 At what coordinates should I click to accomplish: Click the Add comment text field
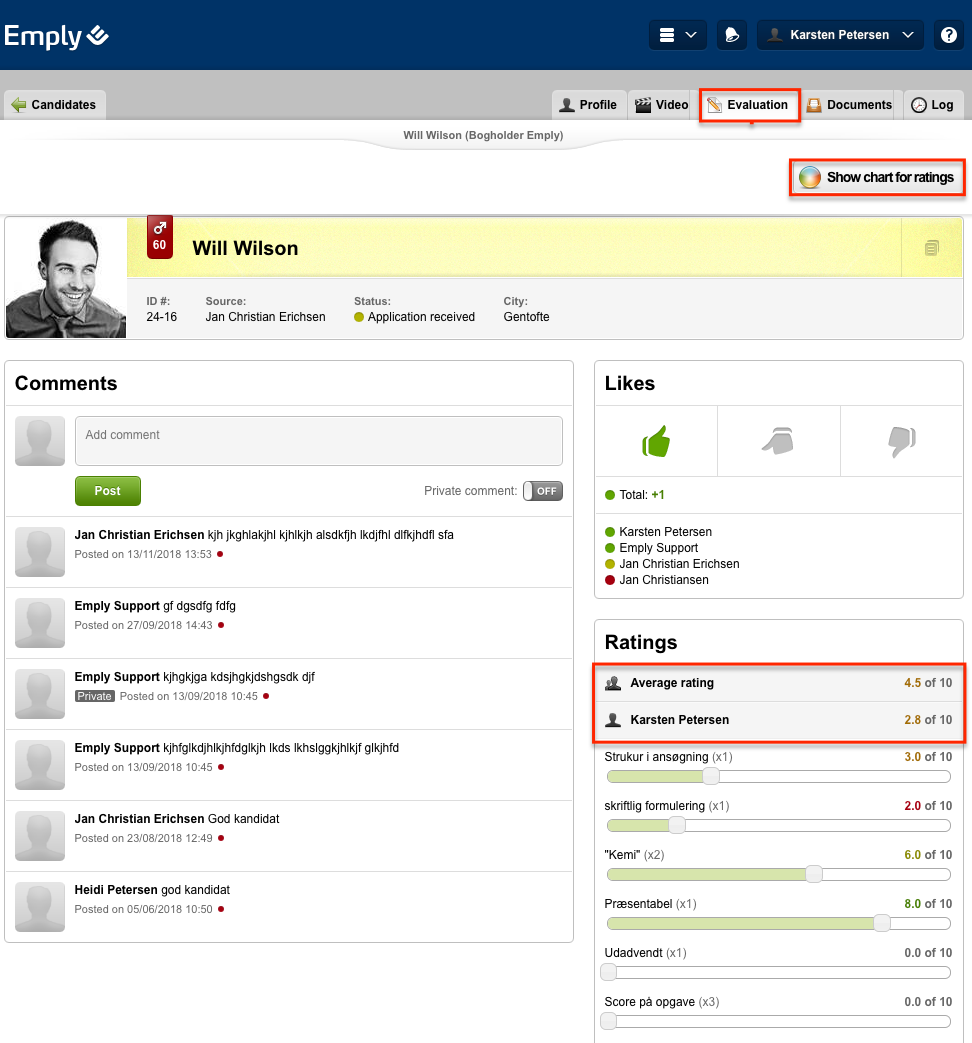318,441
